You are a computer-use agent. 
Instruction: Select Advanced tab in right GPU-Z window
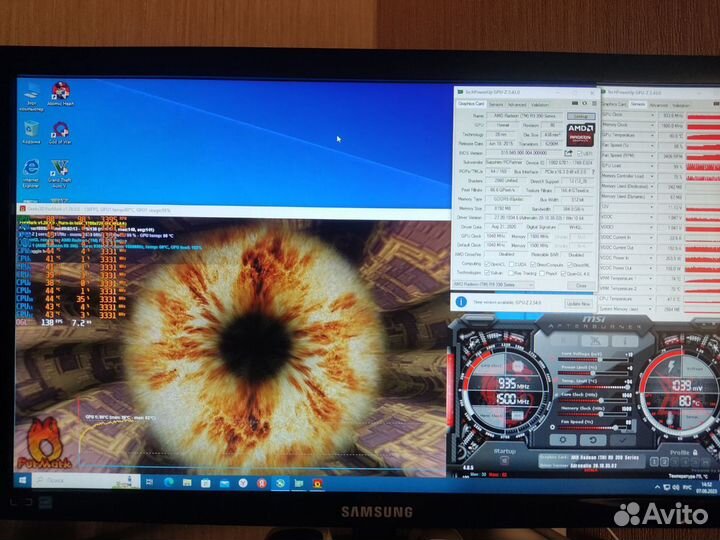click(659, 105)
